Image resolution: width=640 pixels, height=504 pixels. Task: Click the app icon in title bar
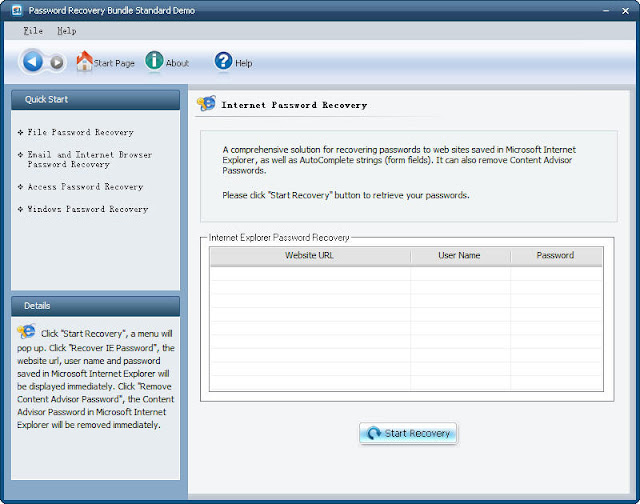[16, 10]
